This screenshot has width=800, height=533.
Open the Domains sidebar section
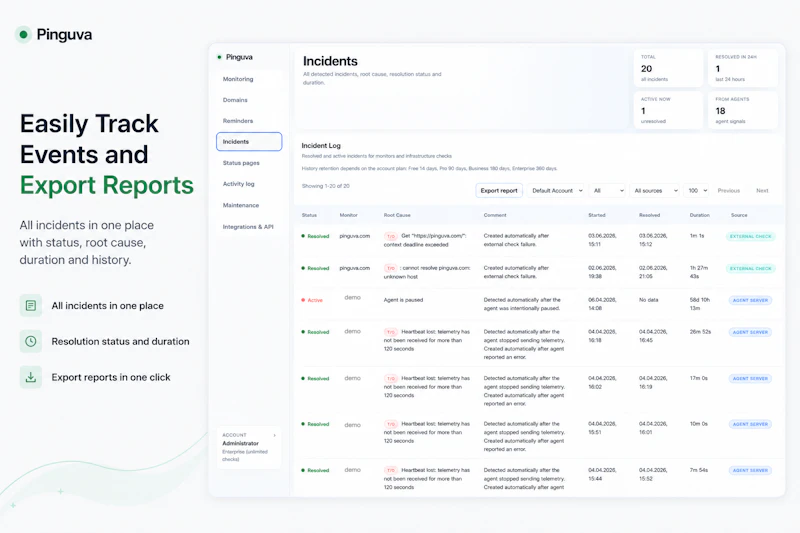235,100
